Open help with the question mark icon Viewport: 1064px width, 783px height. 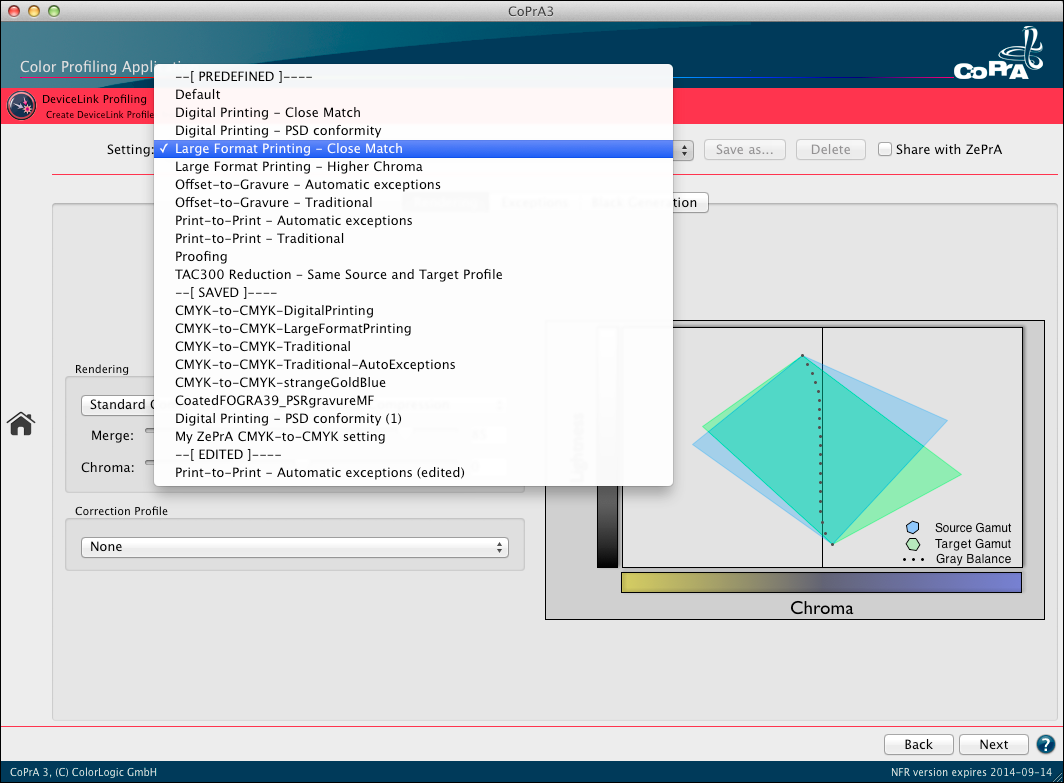click(1046, 744)
